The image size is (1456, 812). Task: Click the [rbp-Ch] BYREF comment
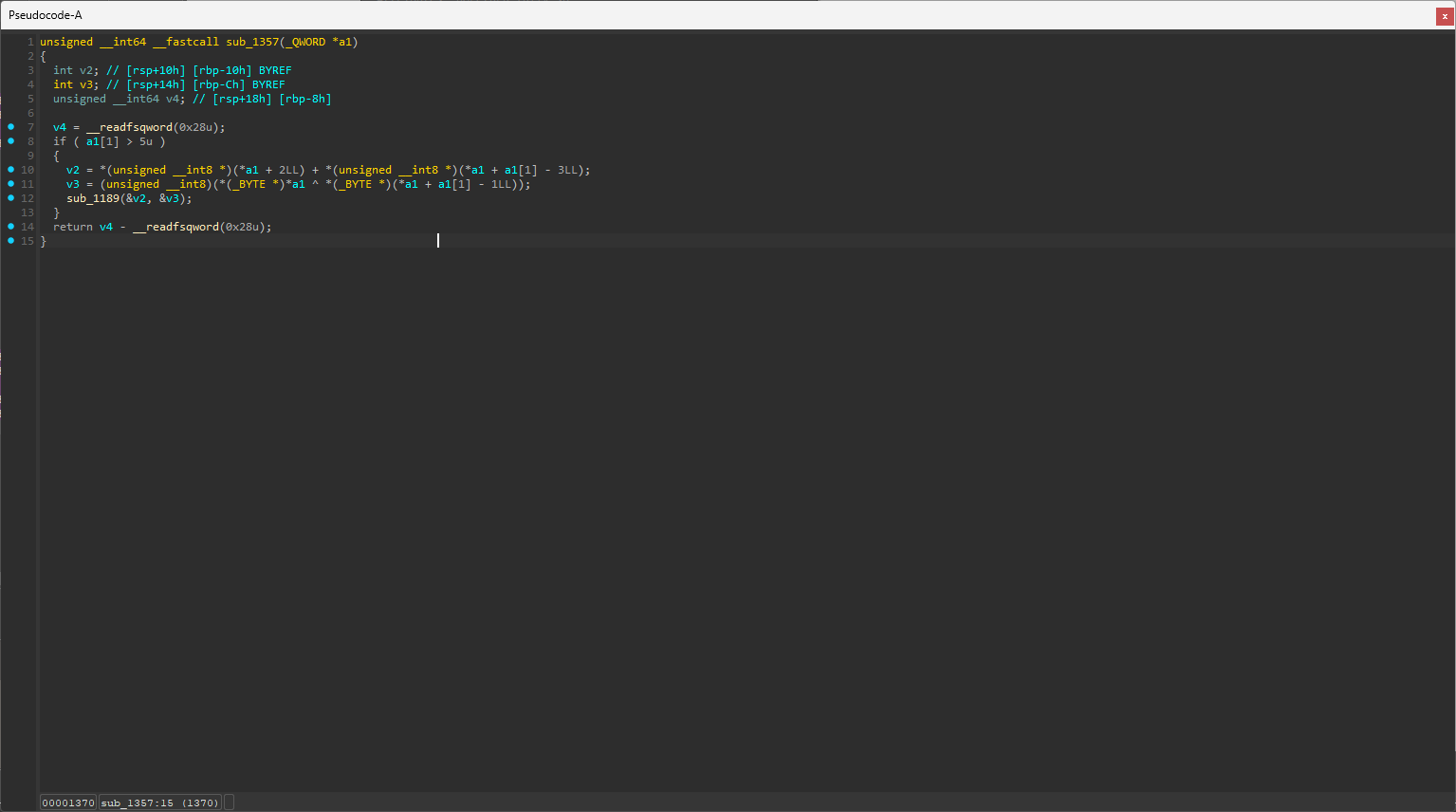[x=239, y=84]
